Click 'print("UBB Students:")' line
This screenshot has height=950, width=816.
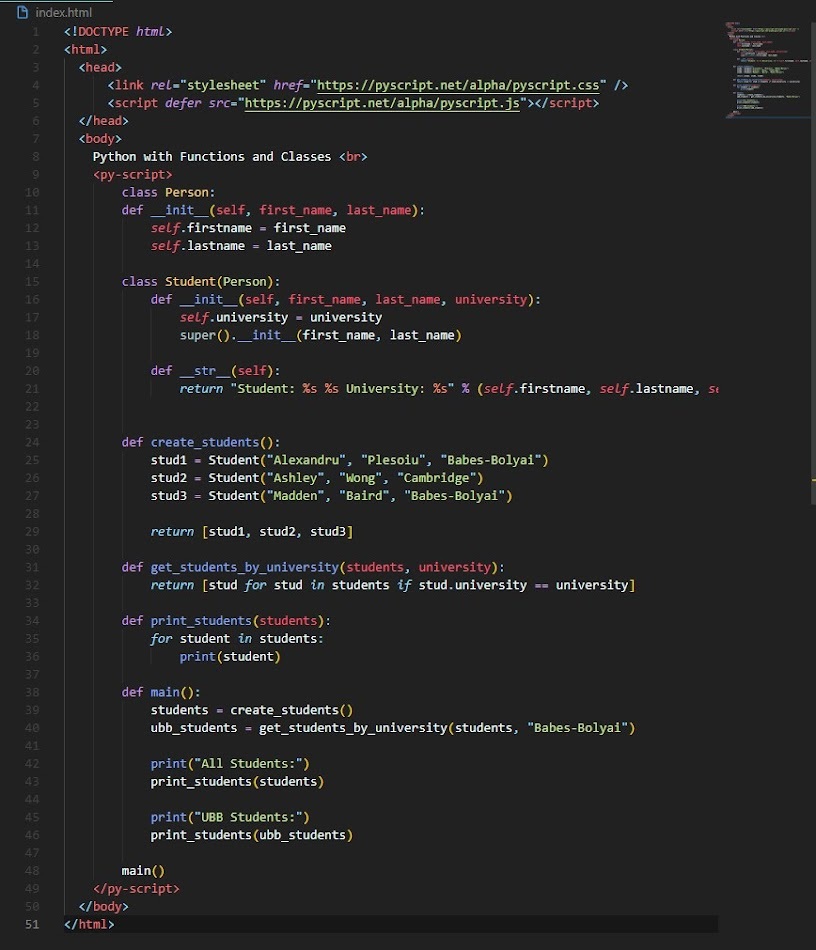230,817
